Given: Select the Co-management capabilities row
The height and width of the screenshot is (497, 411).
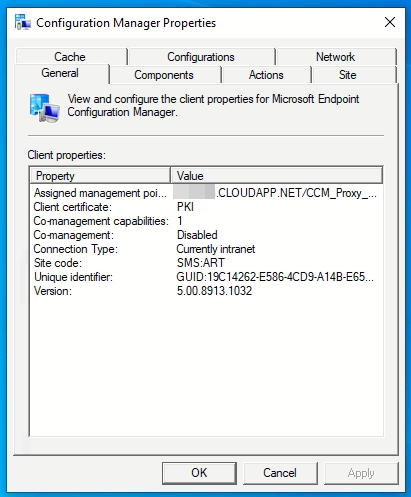Looking at the screenshot, I should [x=206, y=221].
